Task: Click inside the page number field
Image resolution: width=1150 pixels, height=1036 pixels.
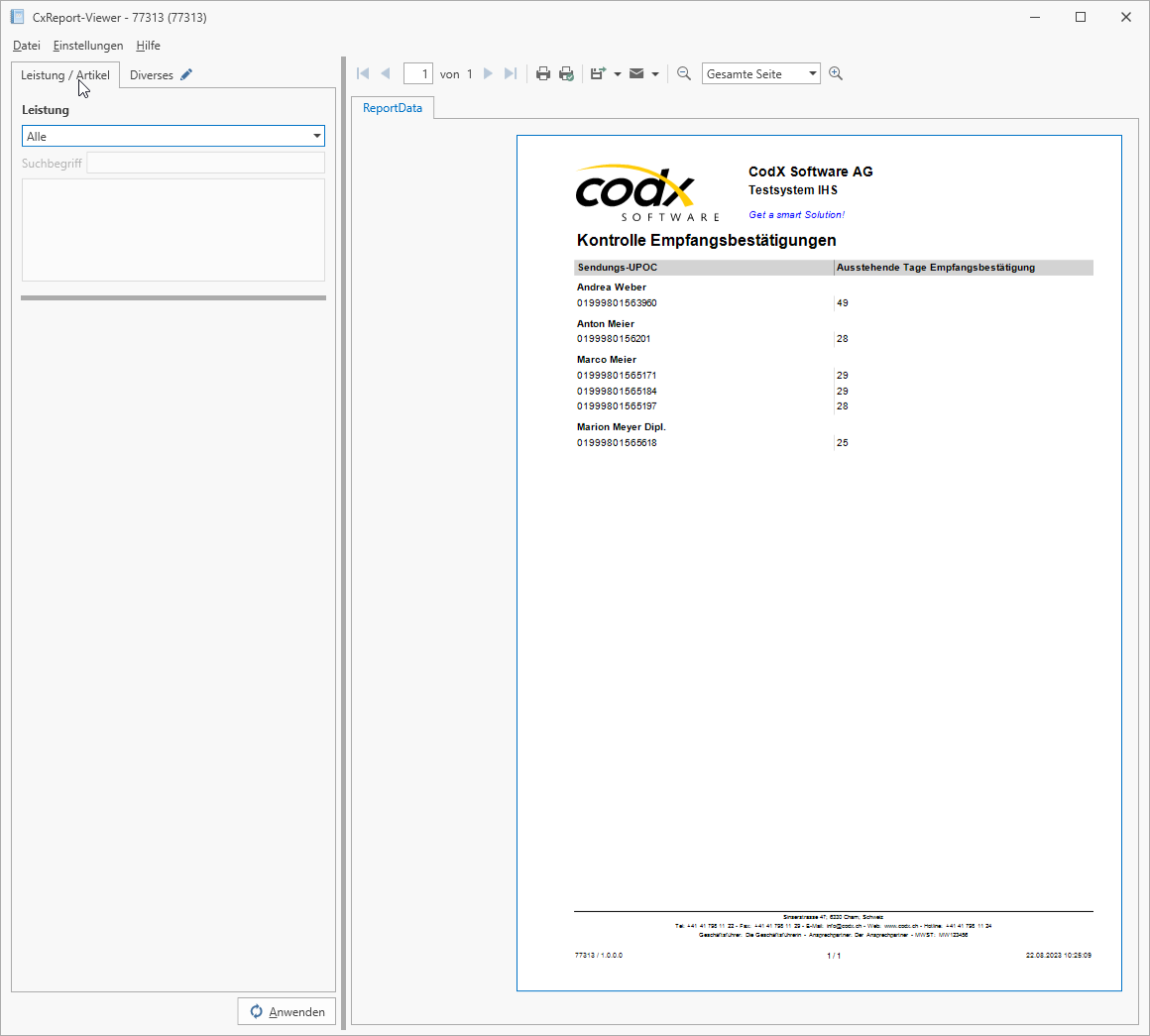Action: click(x=417, y=72)
